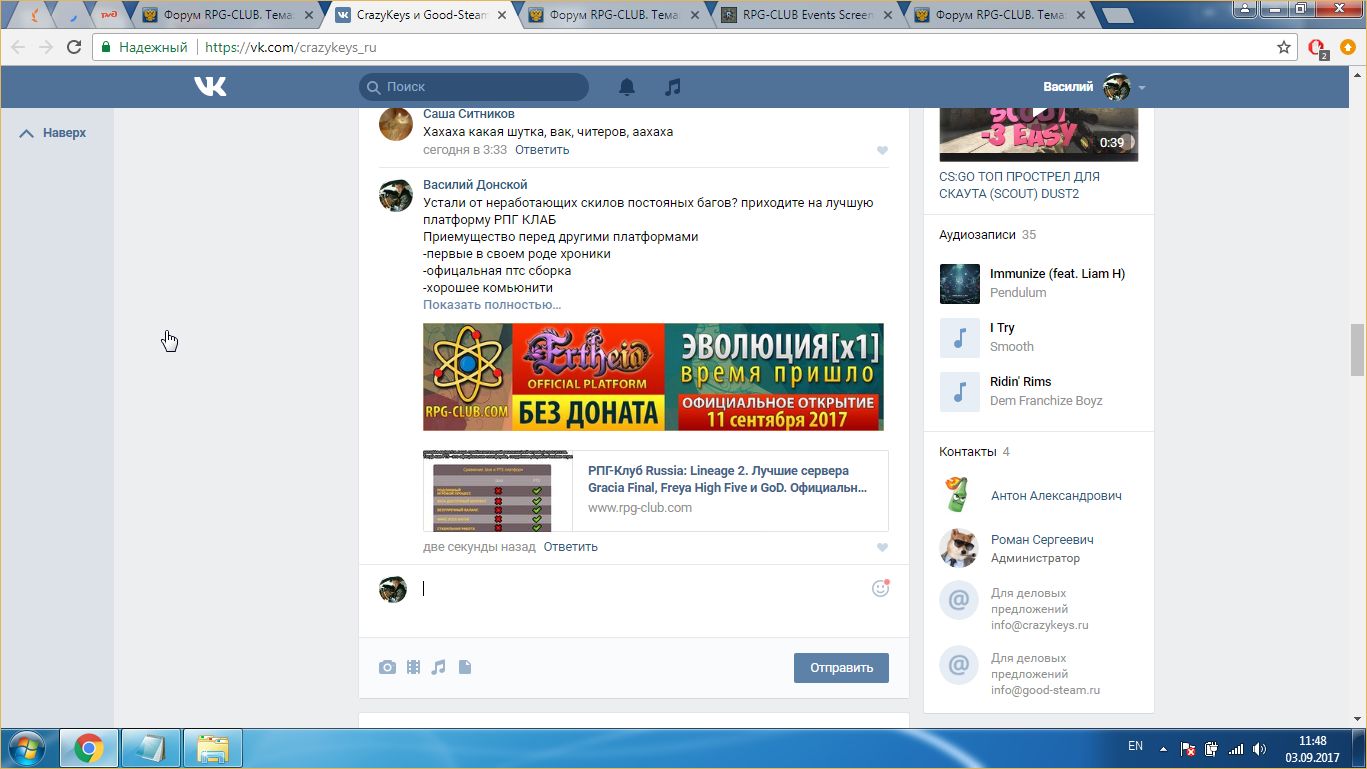Open the Windows Start menu
Image resolution: width=1367 pixels, height=769 pixels.
[26, 748]
